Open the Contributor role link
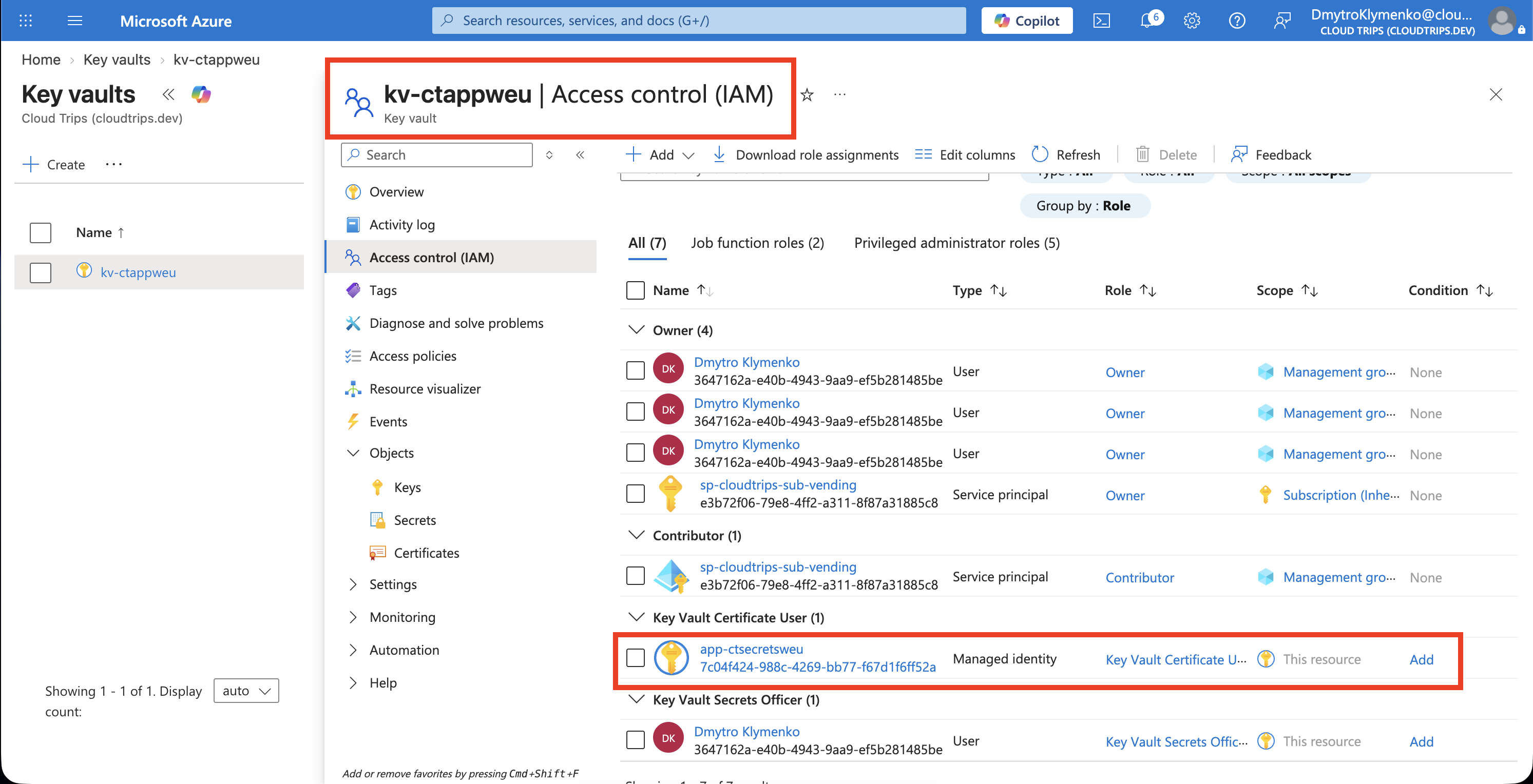 tap(1139, 577)
